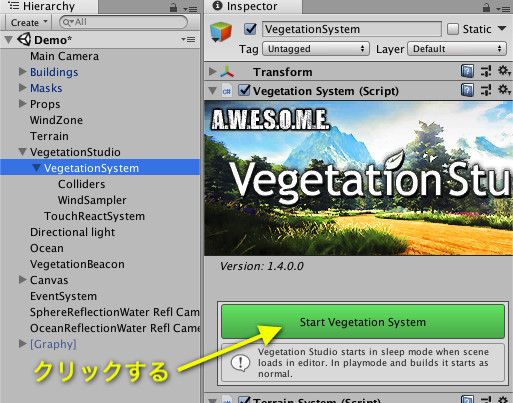Open Transform component help reference

pos(467,71)
